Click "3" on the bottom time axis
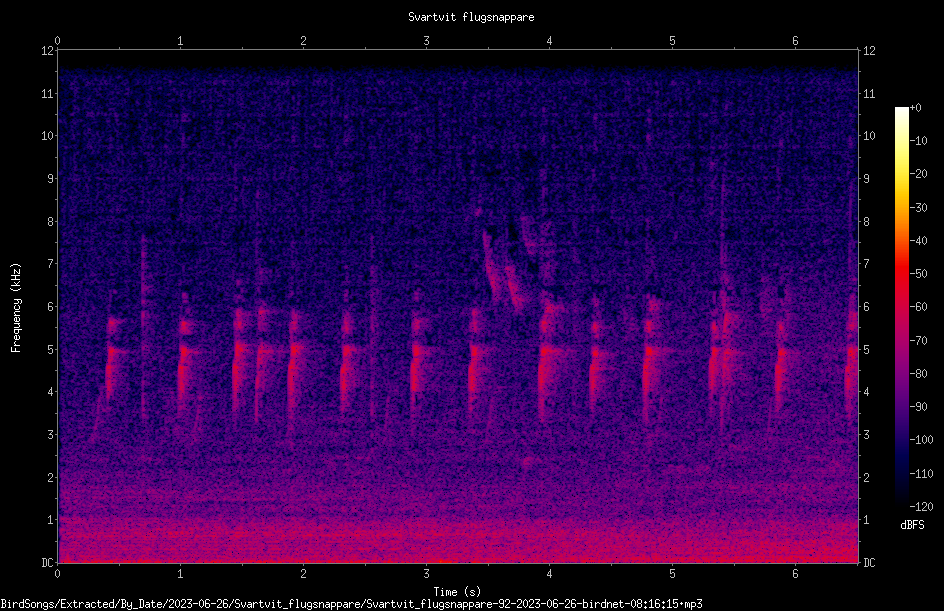 426,574
